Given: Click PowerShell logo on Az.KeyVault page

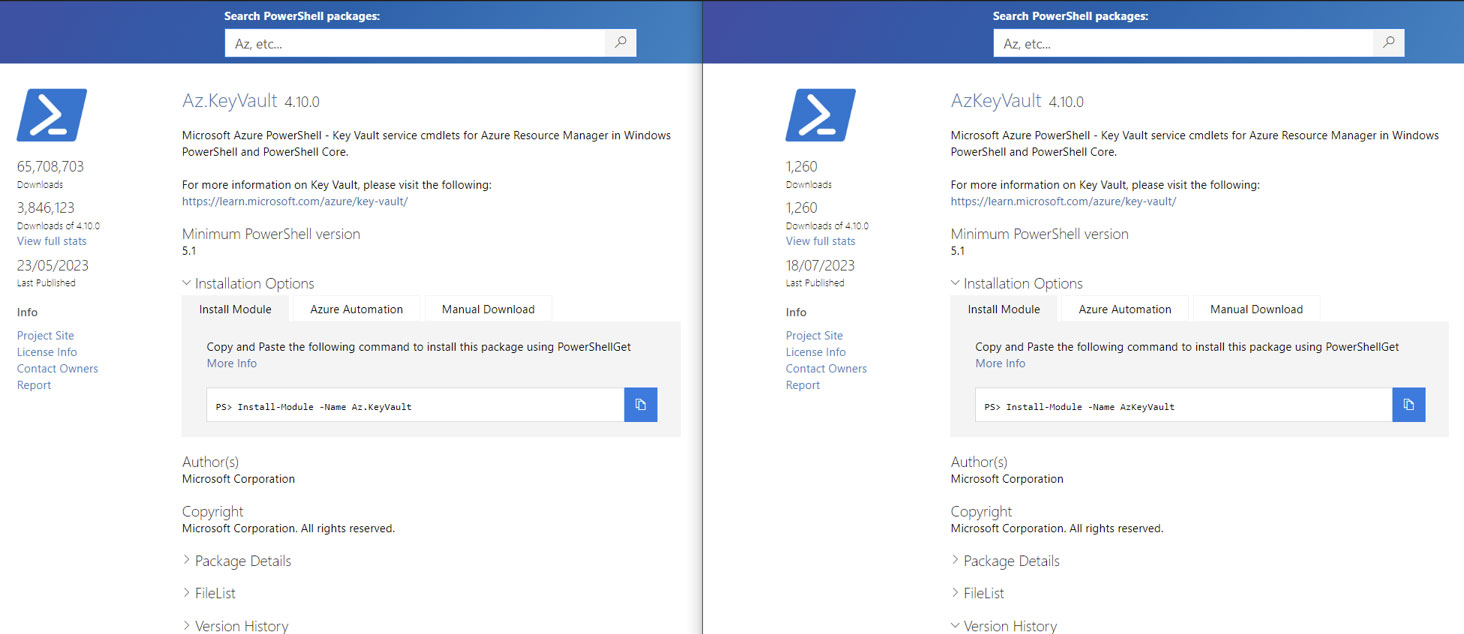Looking at the screenshot, I should pyautogui.click(x=52, y=115).
